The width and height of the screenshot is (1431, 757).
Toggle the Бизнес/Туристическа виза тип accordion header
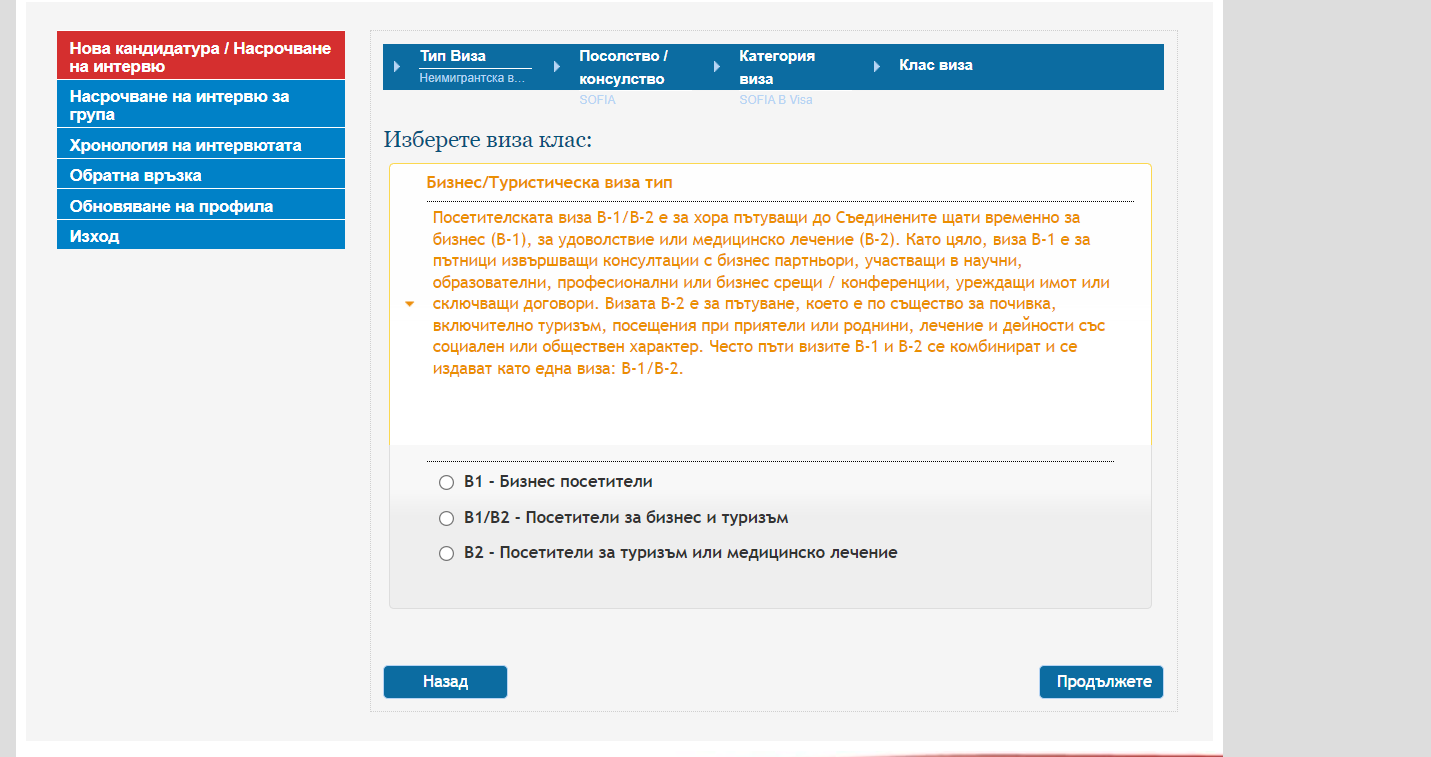pos(549,183)
